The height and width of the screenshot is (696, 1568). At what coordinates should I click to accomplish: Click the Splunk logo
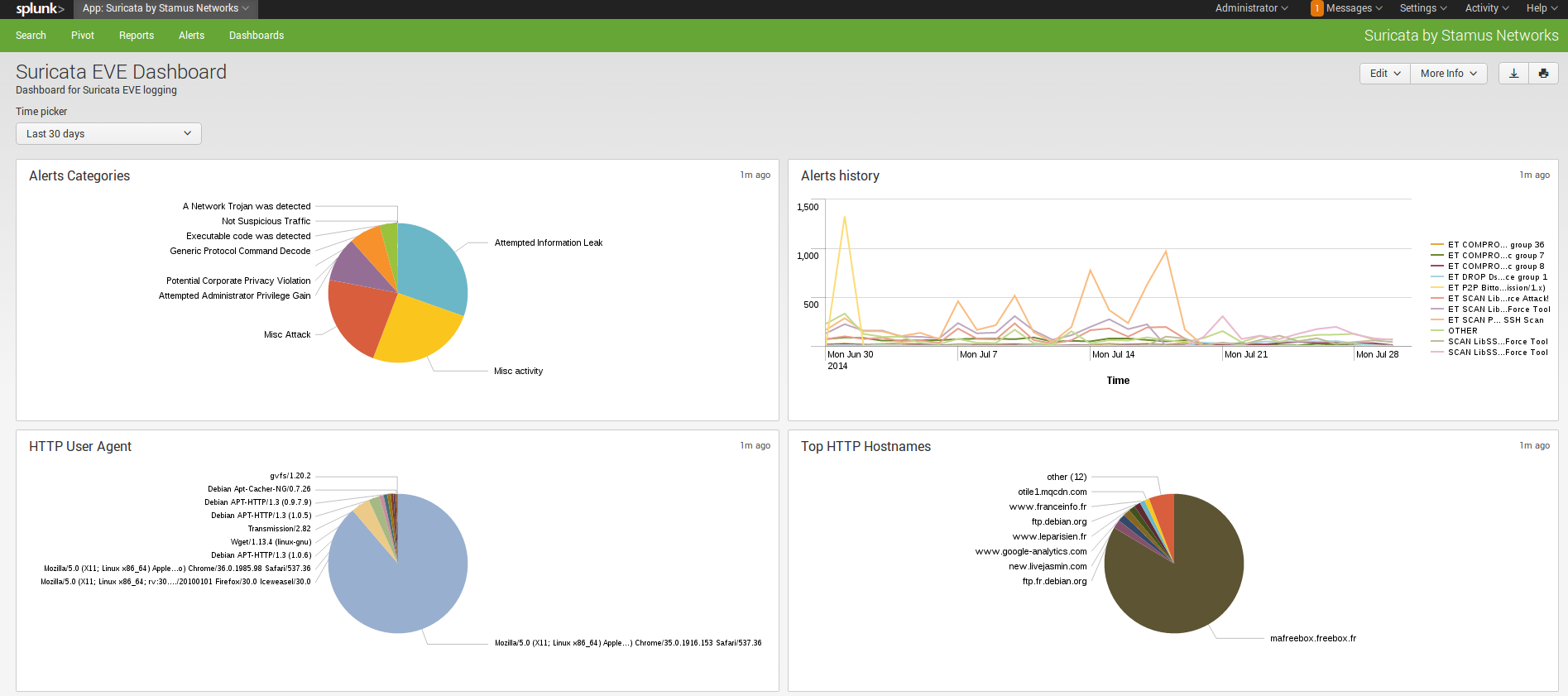click(40, 9)
